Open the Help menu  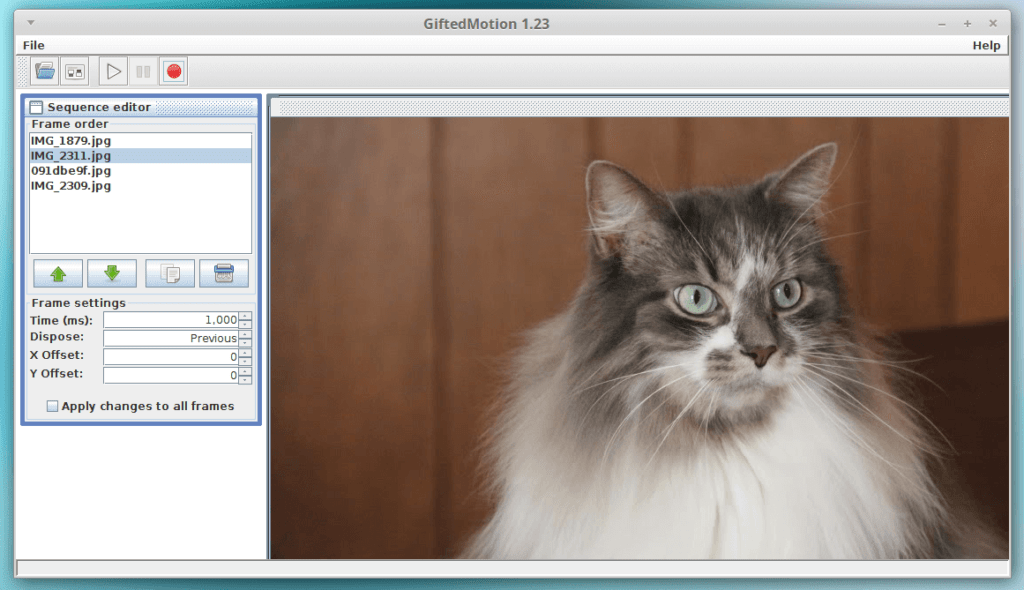point(986,45)
